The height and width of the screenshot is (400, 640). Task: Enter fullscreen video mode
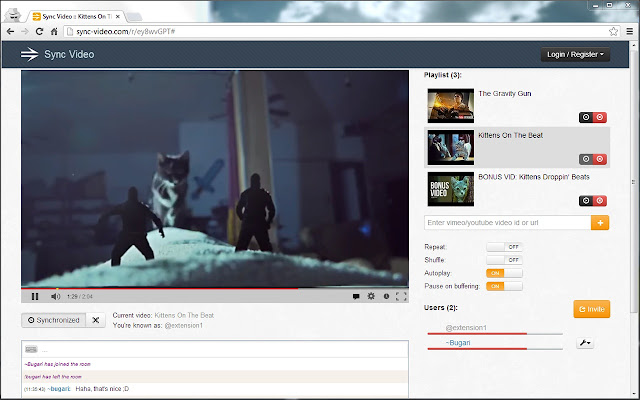[x=401, y=297]
